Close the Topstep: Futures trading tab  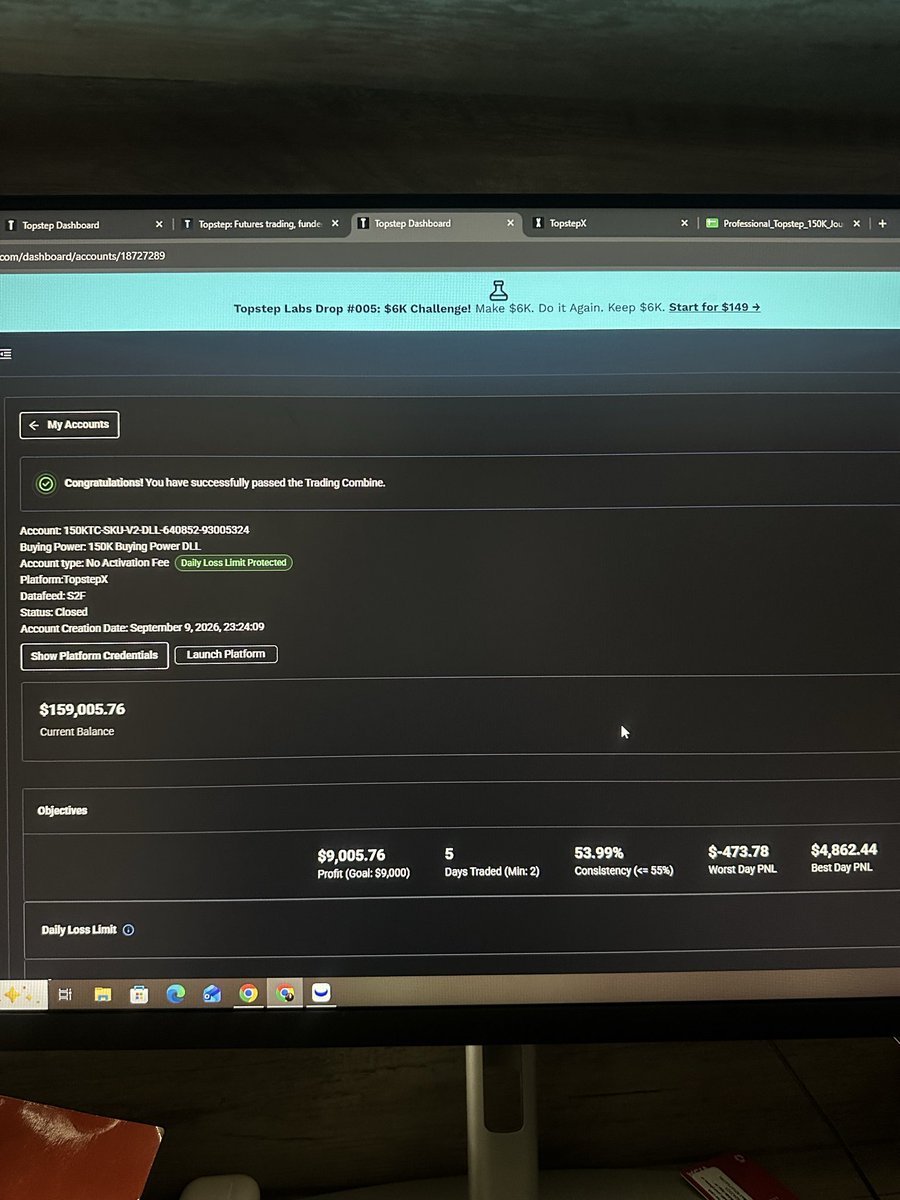pos(335,224)
